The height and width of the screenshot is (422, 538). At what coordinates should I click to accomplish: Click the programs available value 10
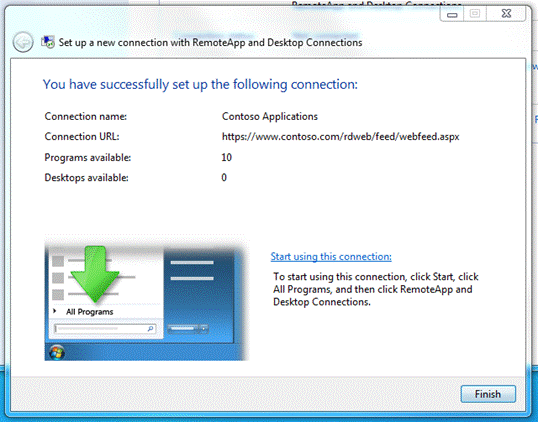click(226, 157)
